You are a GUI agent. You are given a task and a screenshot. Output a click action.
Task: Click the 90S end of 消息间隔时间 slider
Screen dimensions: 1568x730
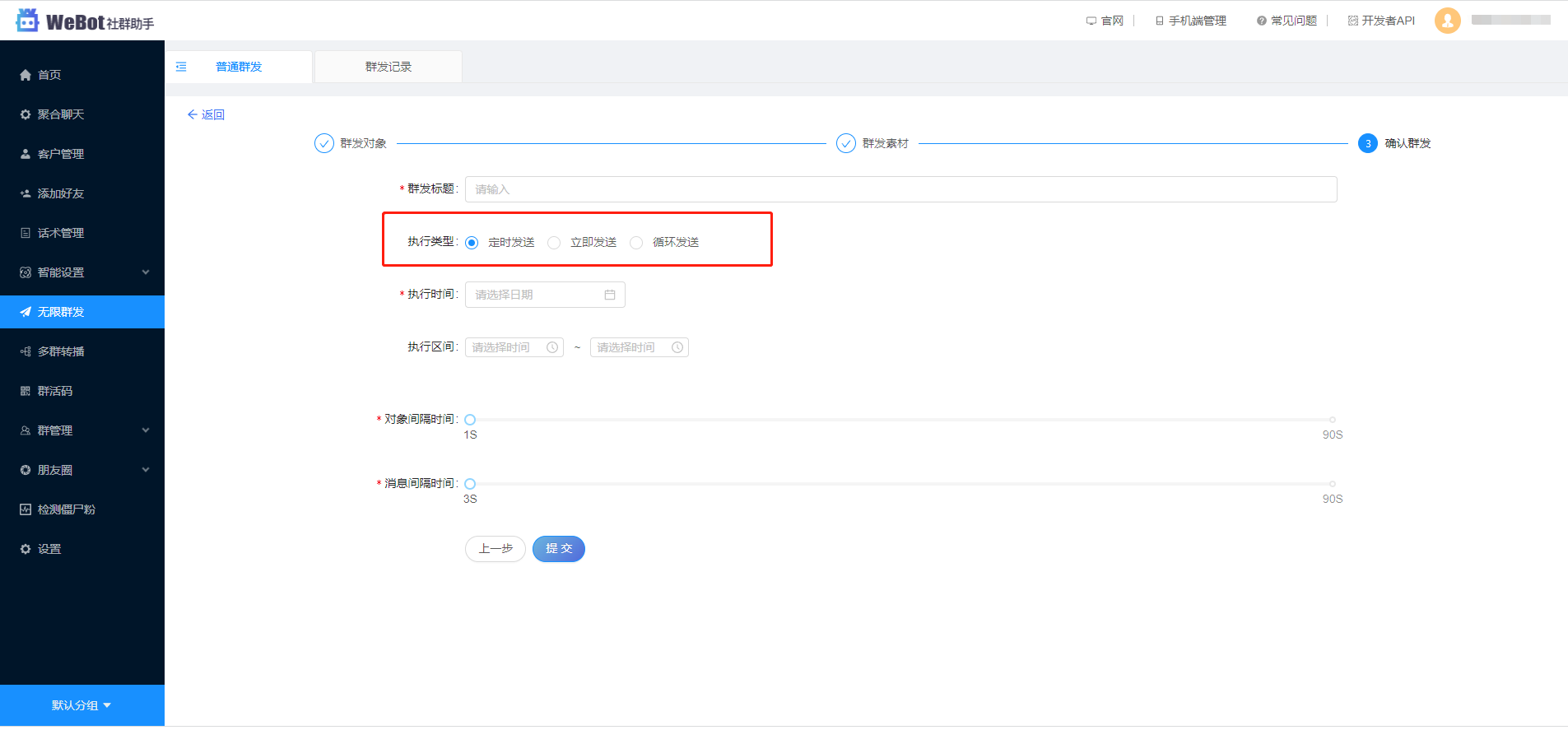point(1333,484)
